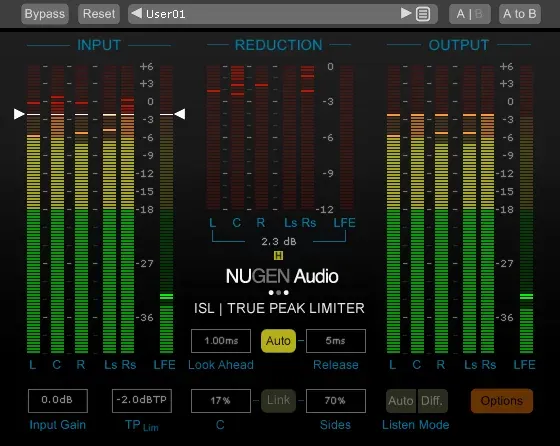Viewport: 560px width, 446px height.
Task: Click the three dots below logo
Action: 279,292
